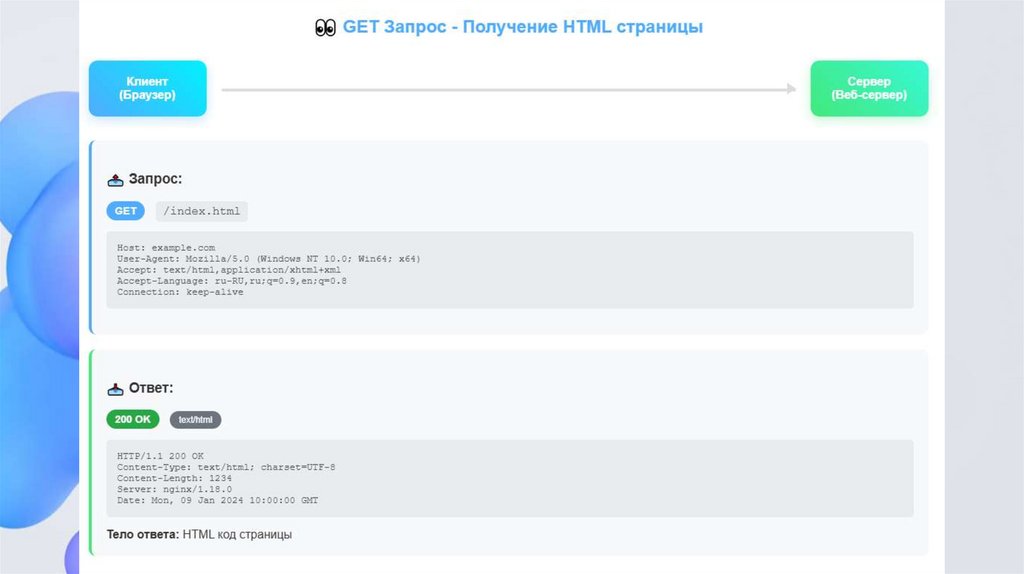Click the gray text/html badge
The image size is (1024, 574).
(195, 420)
